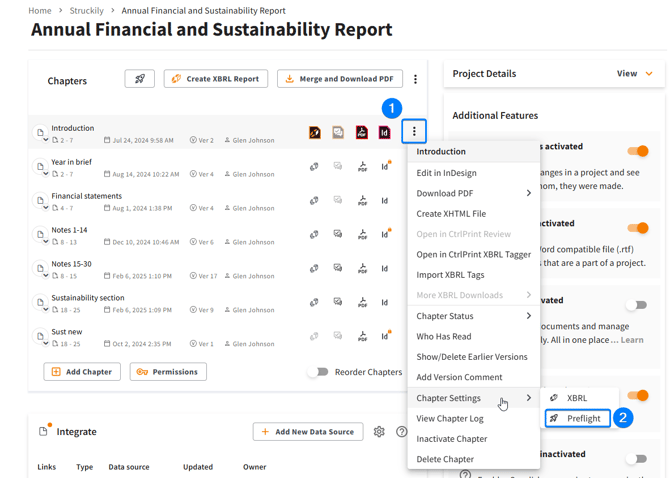Click the Create XBRL Report button
The image size is (670, 478).
216,79
